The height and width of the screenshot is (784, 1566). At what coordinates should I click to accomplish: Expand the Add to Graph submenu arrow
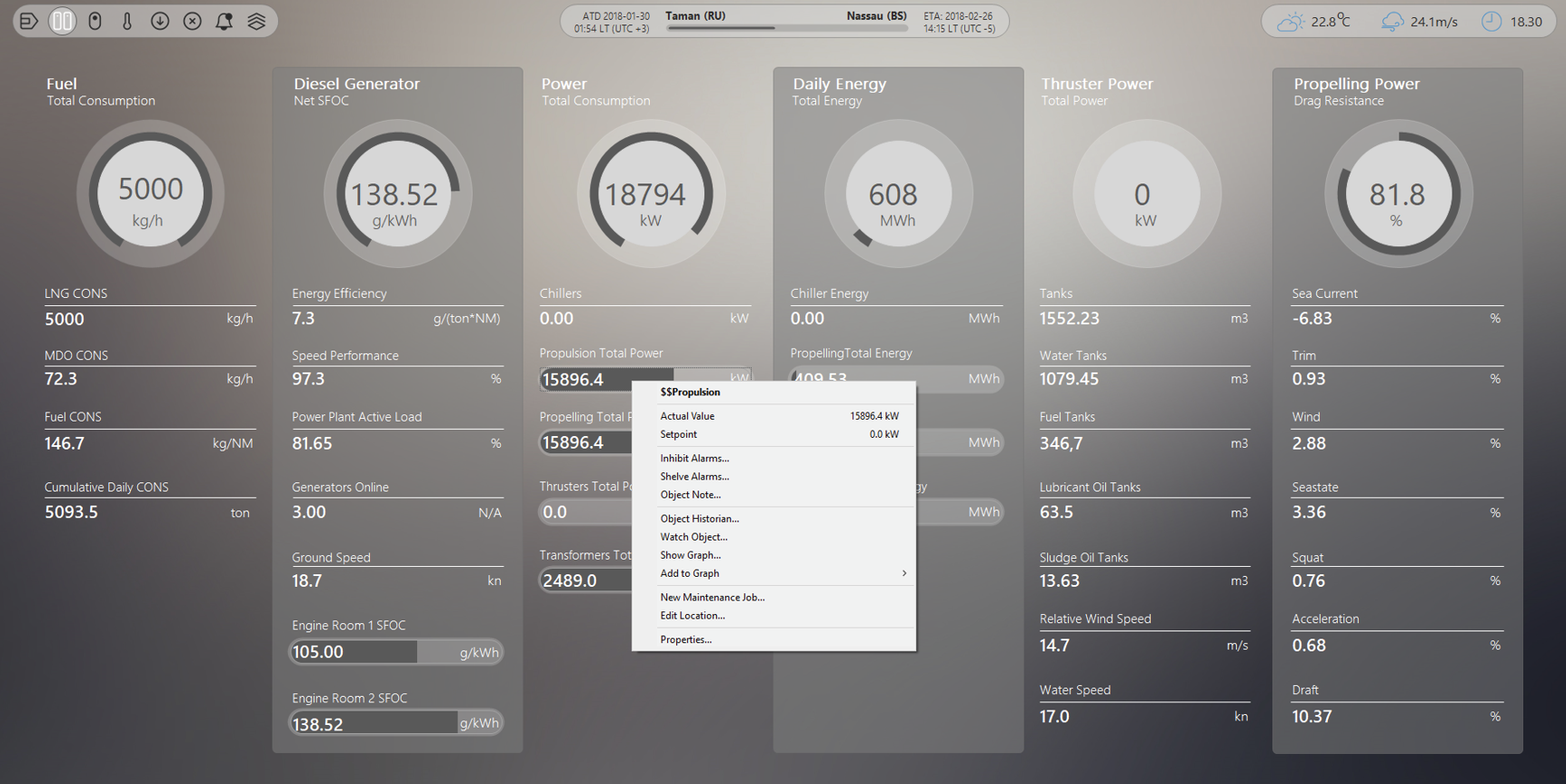903,573
